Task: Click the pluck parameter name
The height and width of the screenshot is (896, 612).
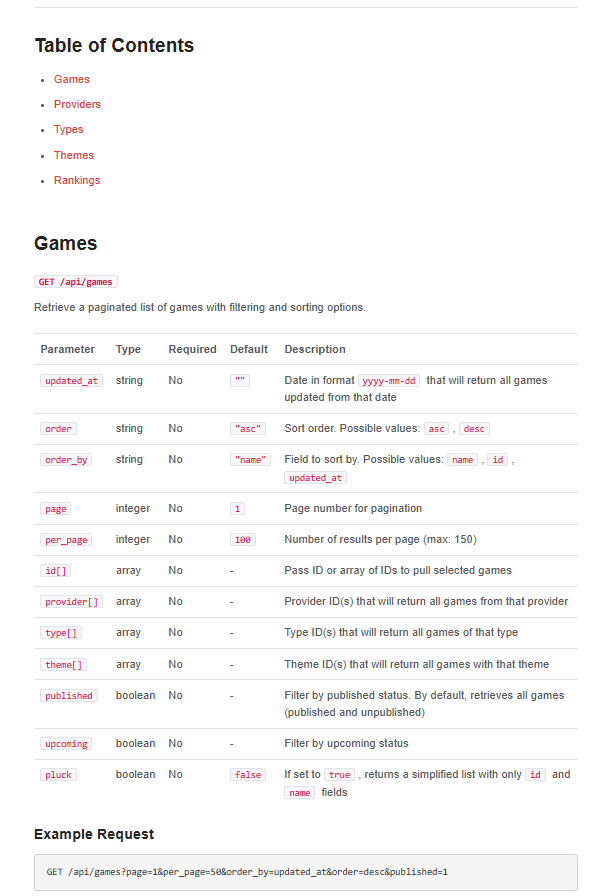Action: click(58, 775)
